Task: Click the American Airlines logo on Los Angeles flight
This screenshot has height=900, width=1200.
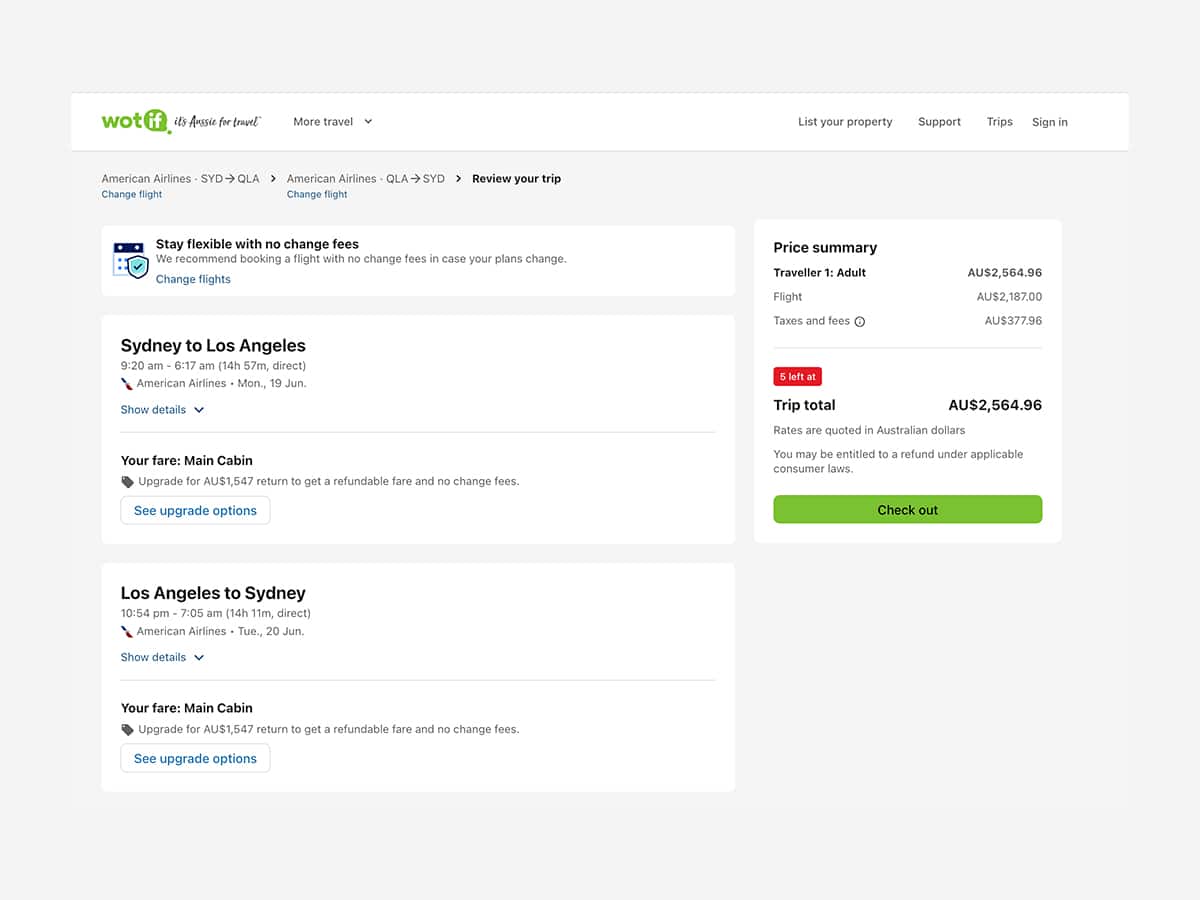Action: (x=127, y=632)
